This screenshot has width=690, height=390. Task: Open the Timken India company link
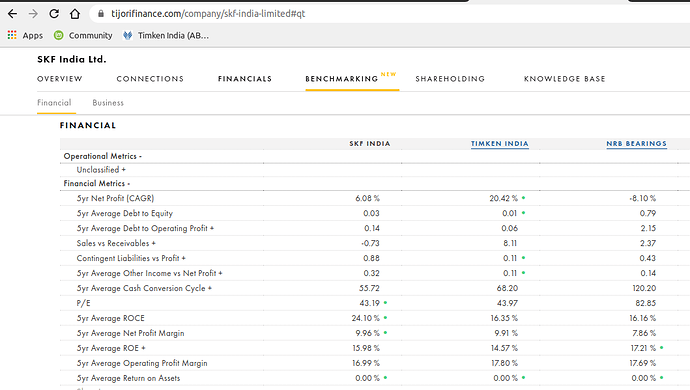coord(499,143)
